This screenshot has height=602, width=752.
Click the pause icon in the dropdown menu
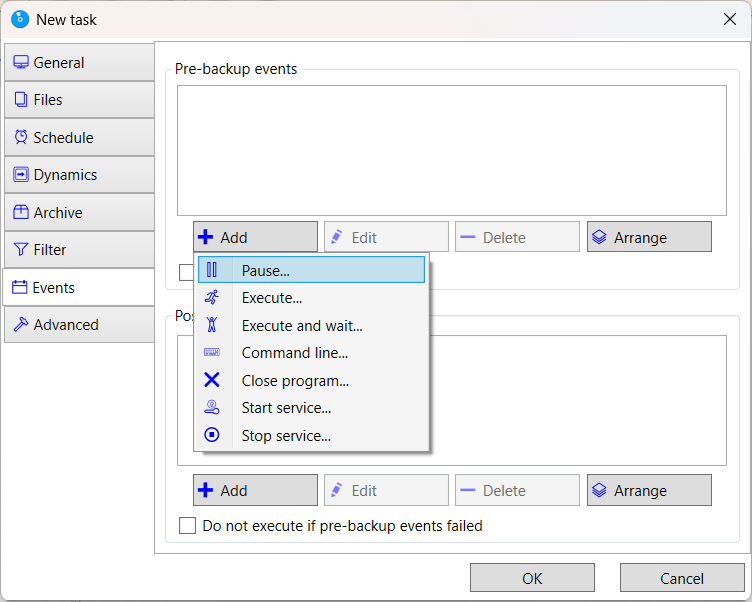click(x=211, y=270)
